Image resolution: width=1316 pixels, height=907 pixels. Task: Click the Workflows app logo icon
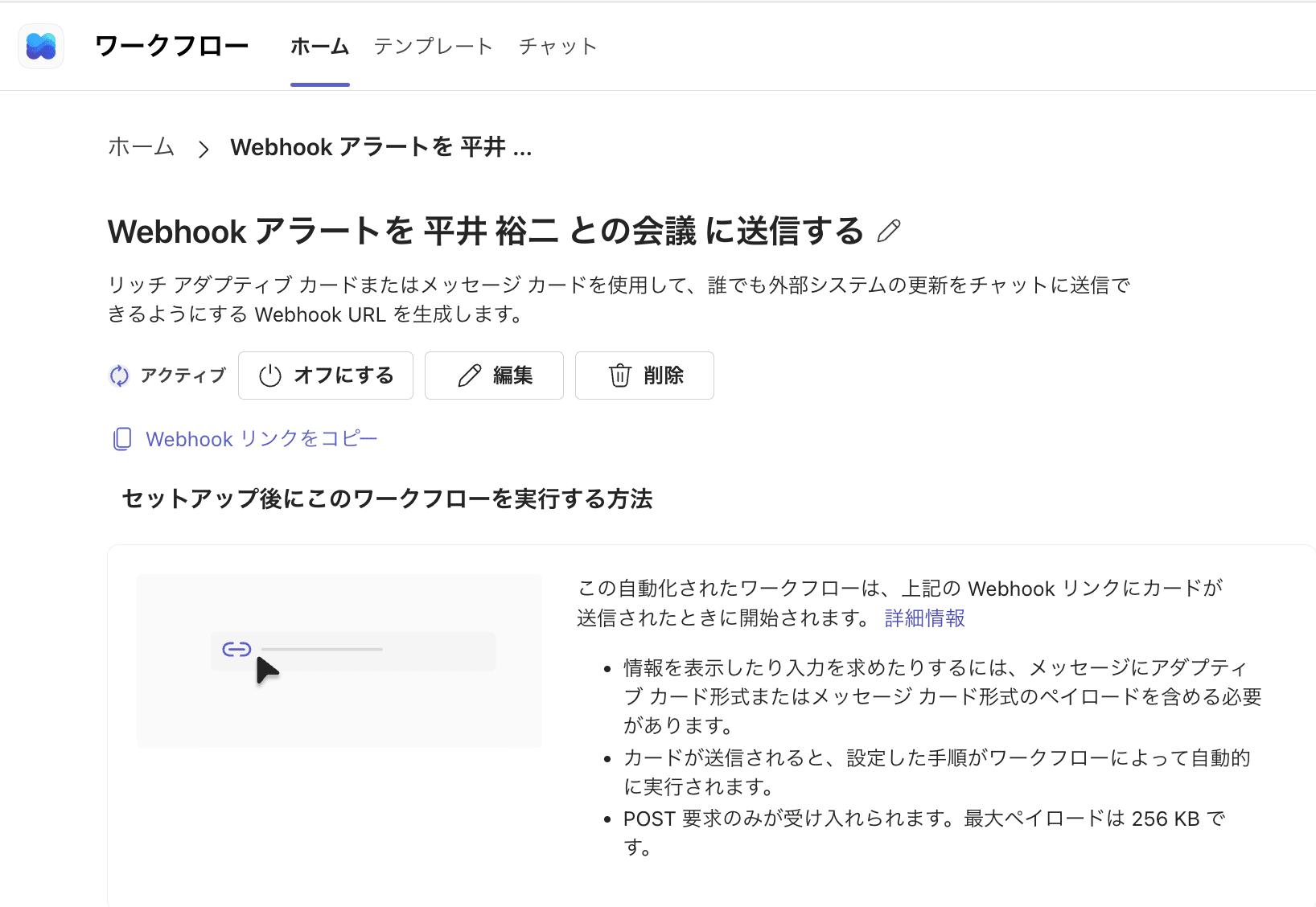click(x=41, y=46)
